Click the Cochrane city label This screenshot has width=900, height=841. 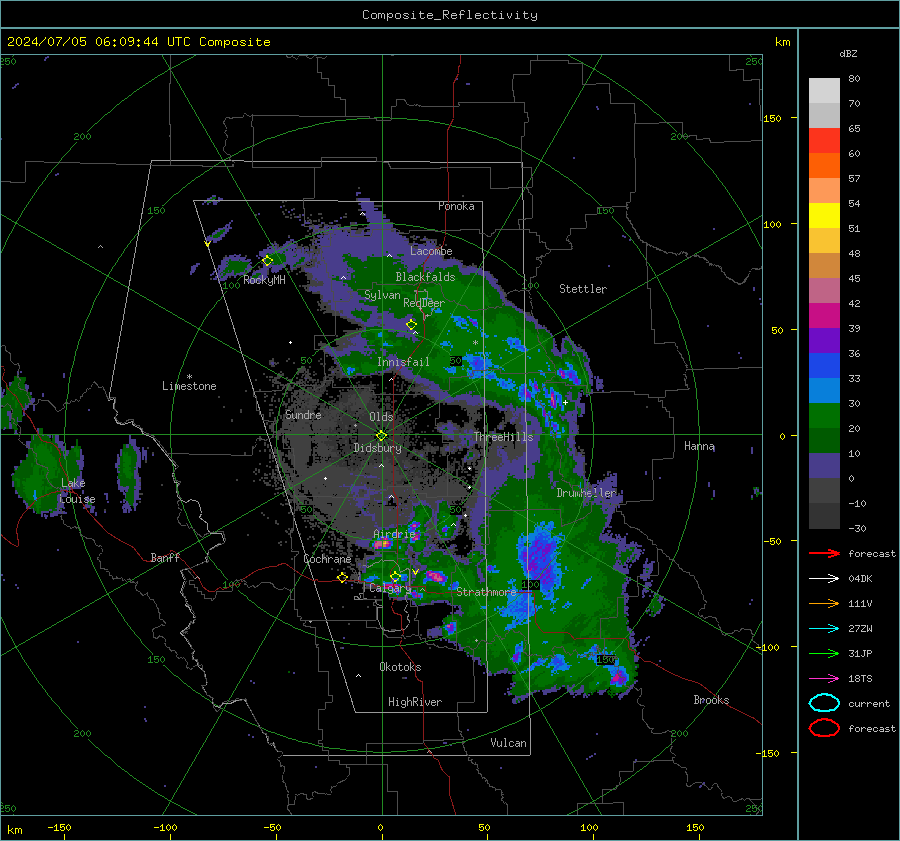tap(327, 559)
